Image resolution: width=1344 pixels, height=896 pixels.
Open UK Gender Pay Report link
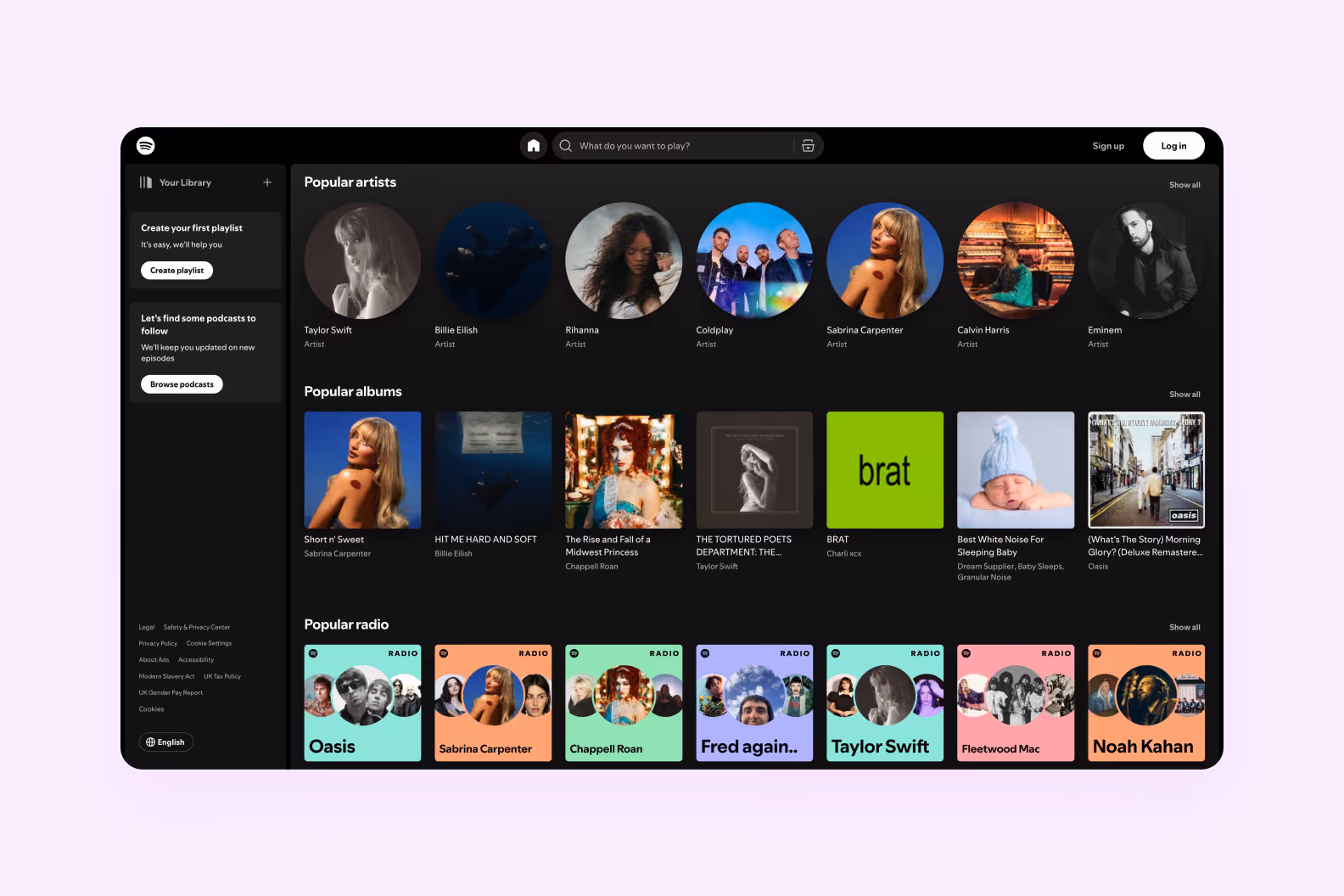pyautogui.click(x=171, y=693)
